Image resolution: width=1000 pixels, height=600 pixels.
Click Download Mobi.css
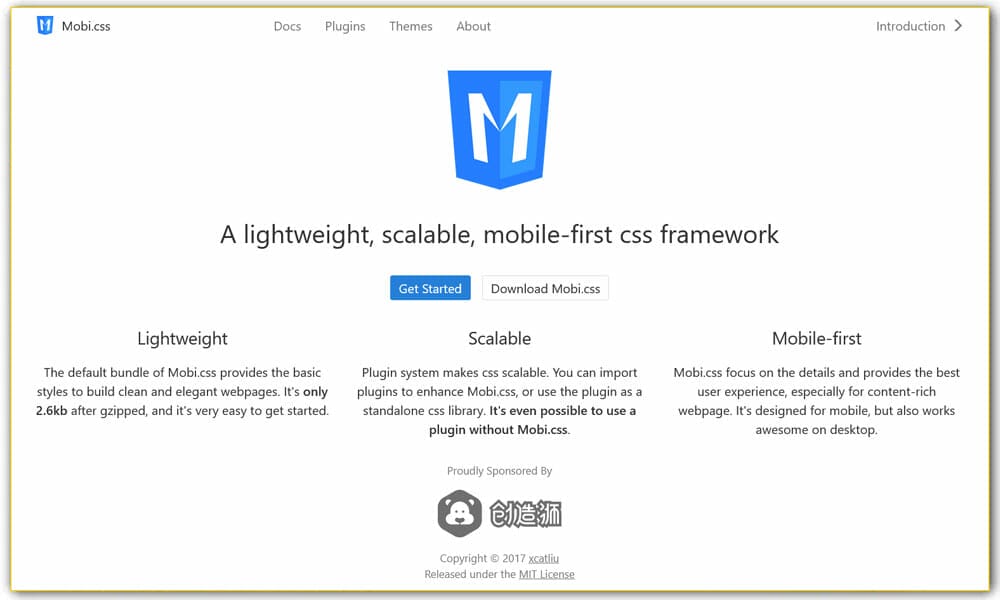[x=545, y=288]
